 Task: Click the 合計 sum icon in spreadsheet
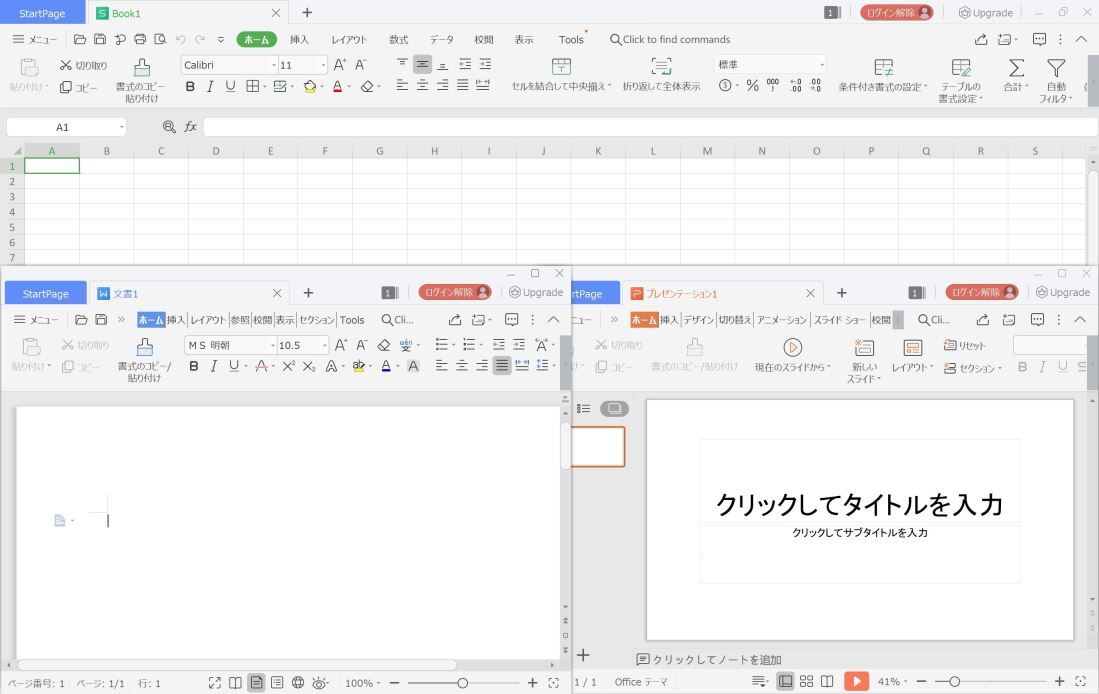1016,69
